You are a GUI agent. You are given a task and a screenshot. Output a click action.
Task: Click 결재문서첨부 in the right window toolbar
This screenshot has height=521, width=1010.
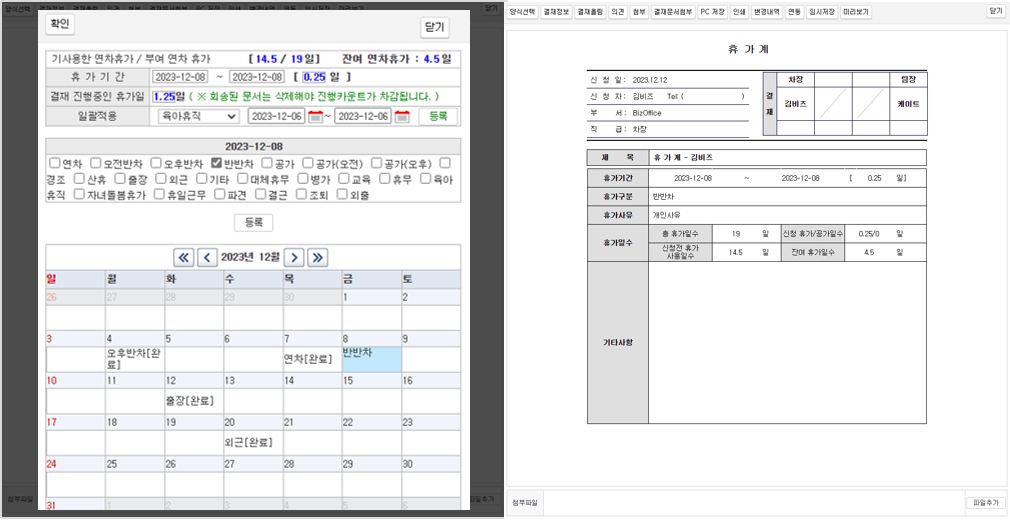(673, 12)
